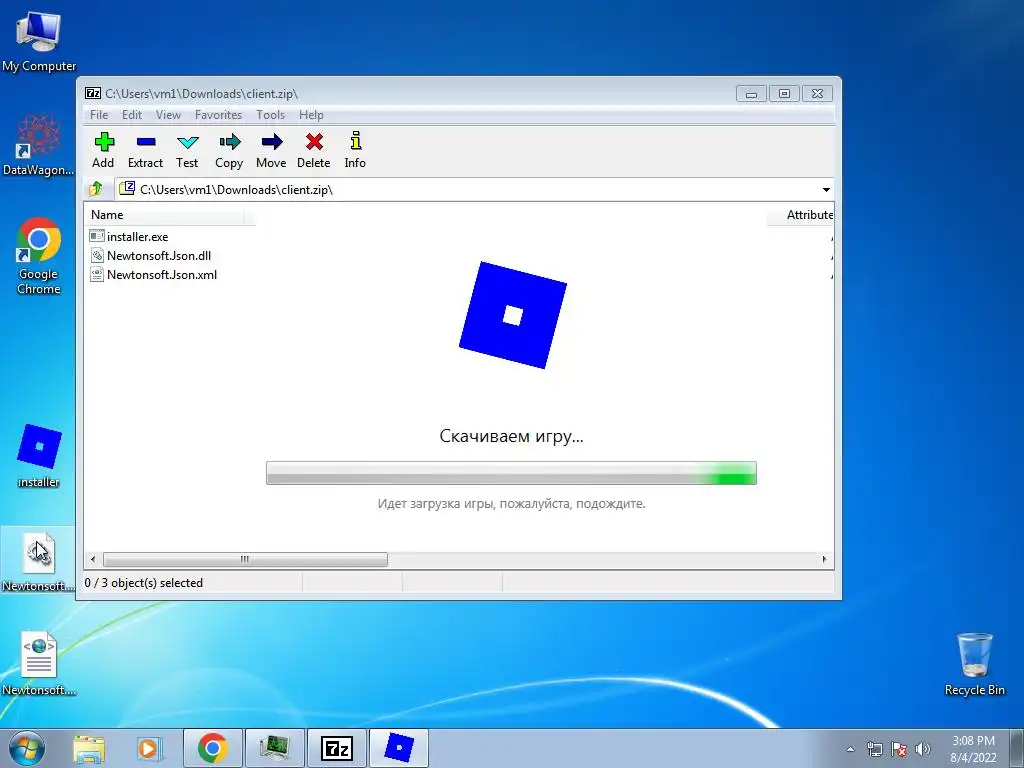Switch to the blue installer taskbar button
The width and height of the screenshot is (1024, 768).
(399, 748)
